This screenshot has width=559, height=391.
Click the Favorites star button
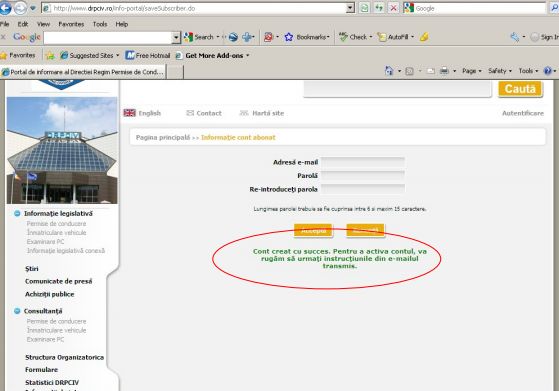point(18,55)
